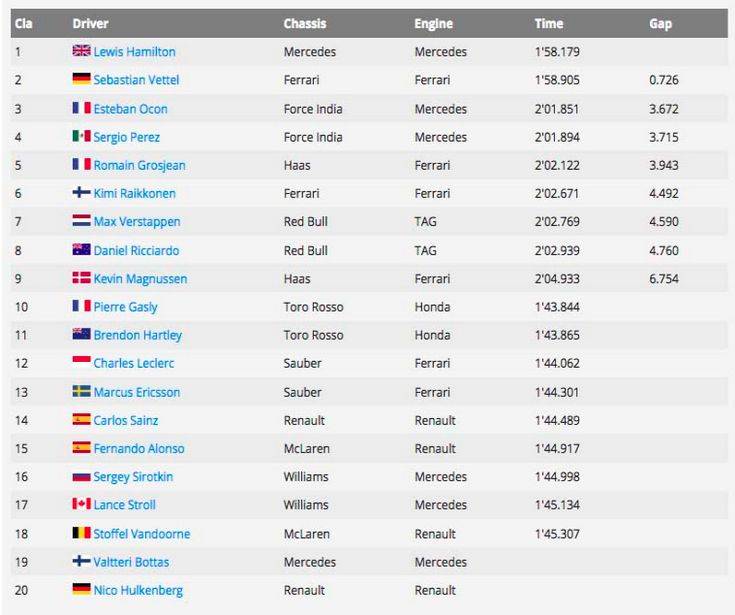Click the Dutch flag beside Max Verstappen
735x615 pixels.
tap(82, 222)
